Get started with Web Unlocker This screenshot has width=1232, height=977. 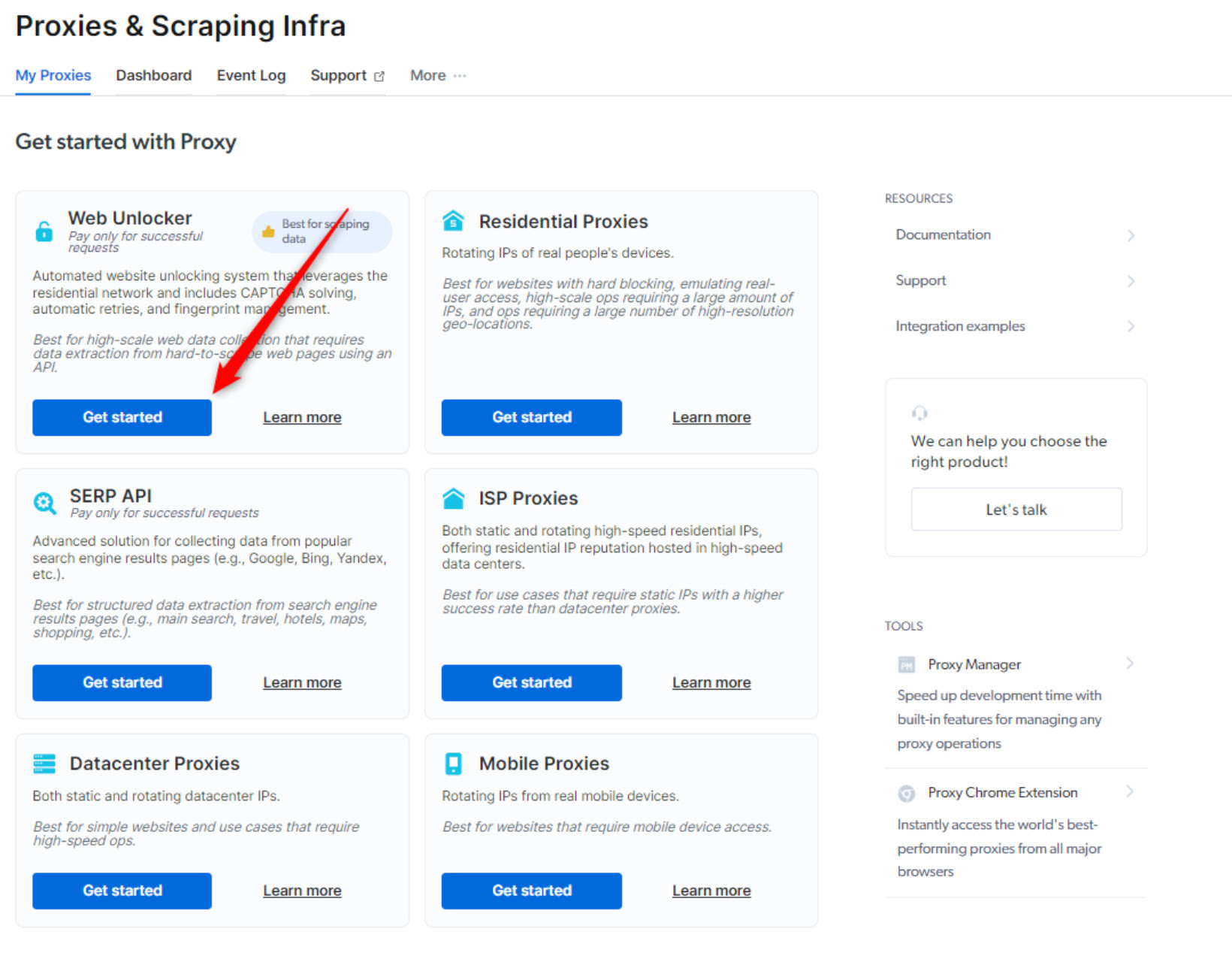coord(122,417)
